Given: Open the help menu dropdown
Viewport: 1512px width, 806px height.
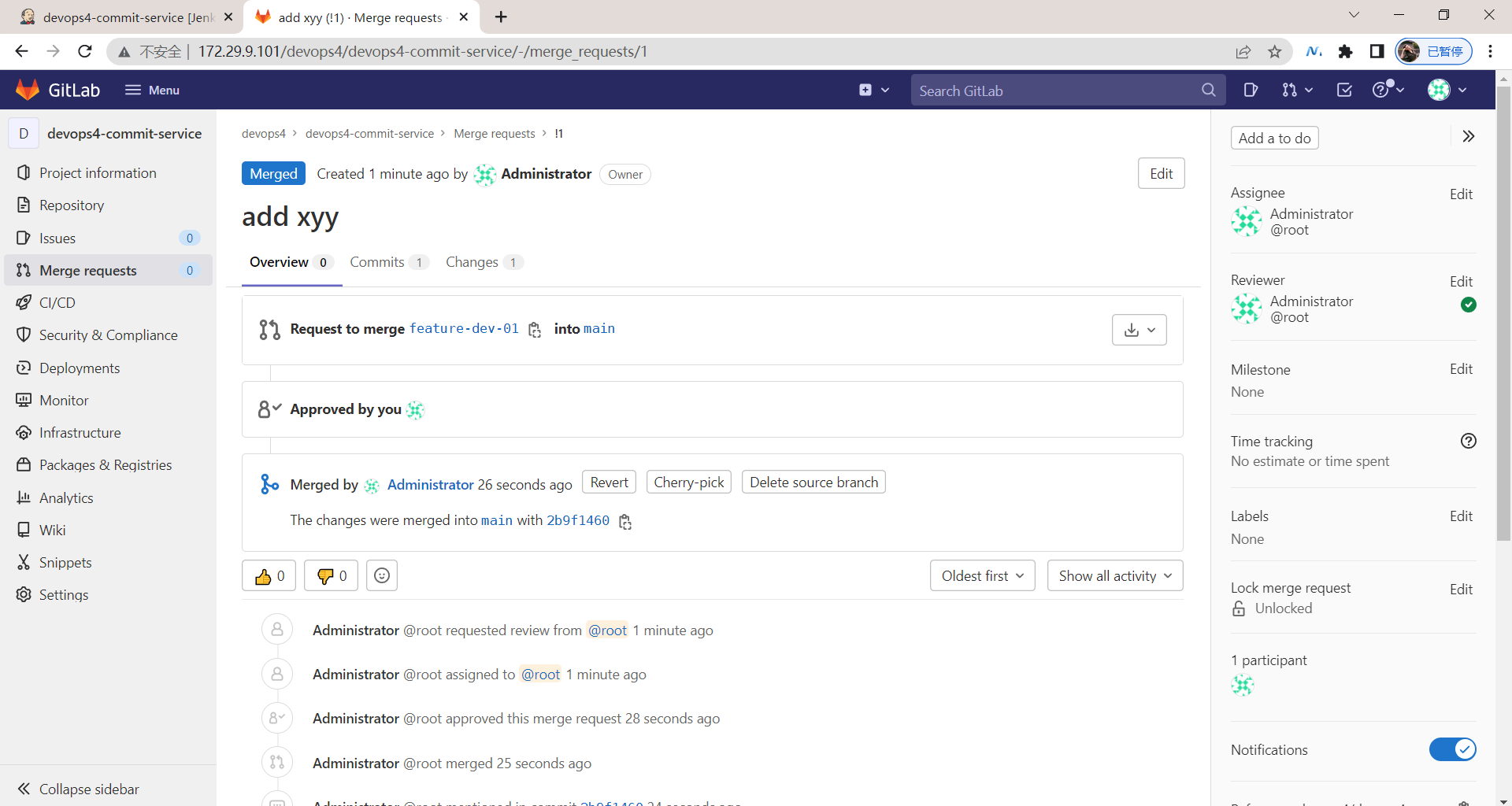Looking at the screenshot, I should (x=1388, y=90).
